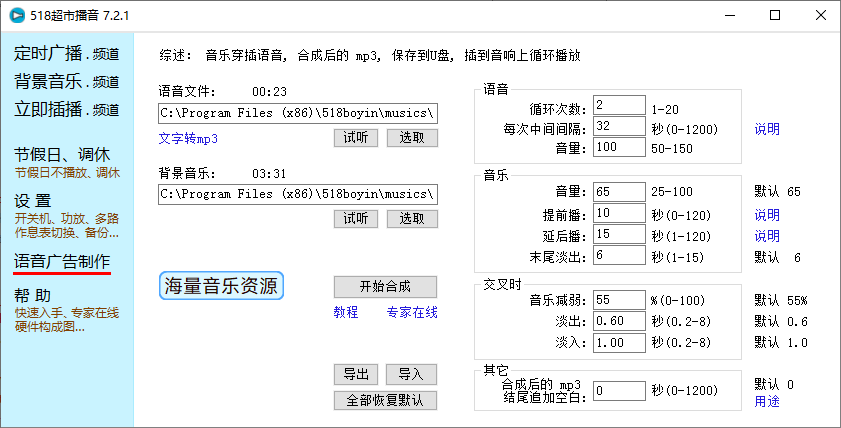Open 设置 section in sidebar

(33, 200)
